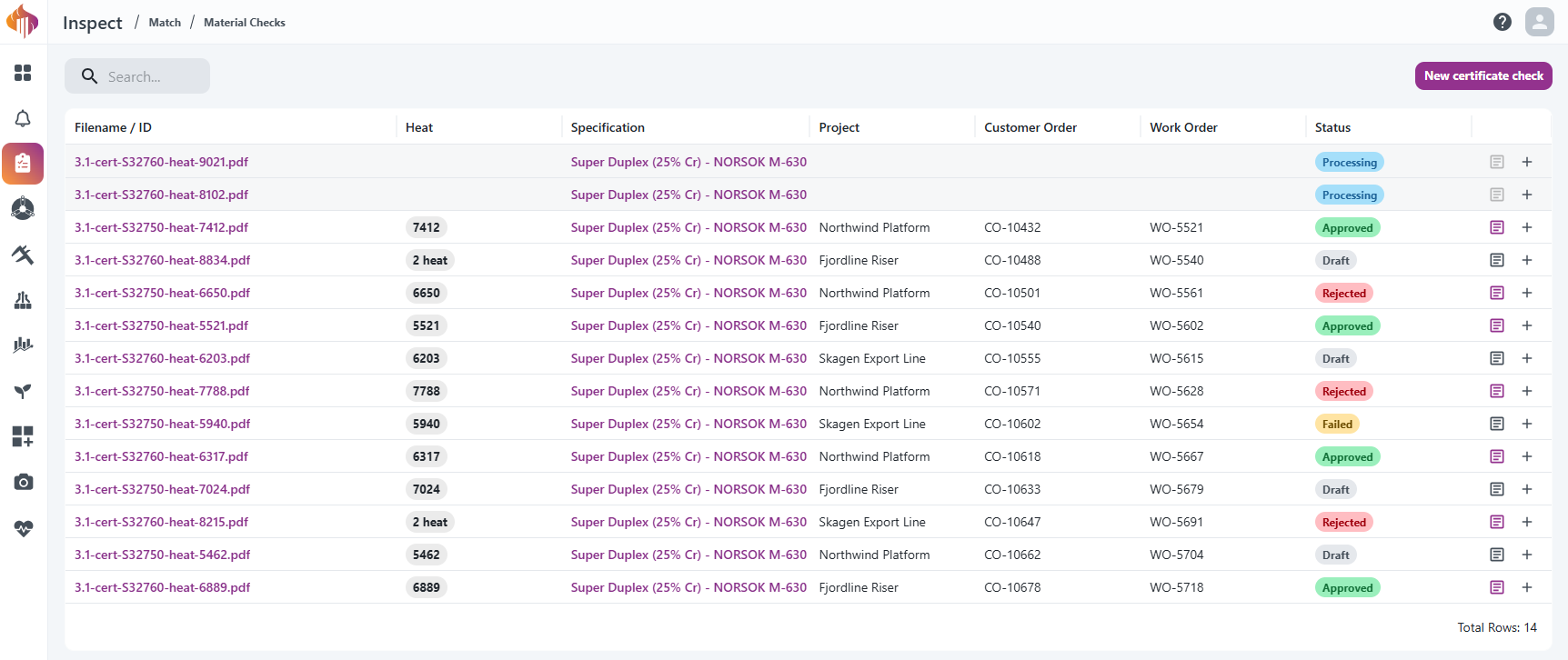Click the help question mark icon

[1503, 22]
